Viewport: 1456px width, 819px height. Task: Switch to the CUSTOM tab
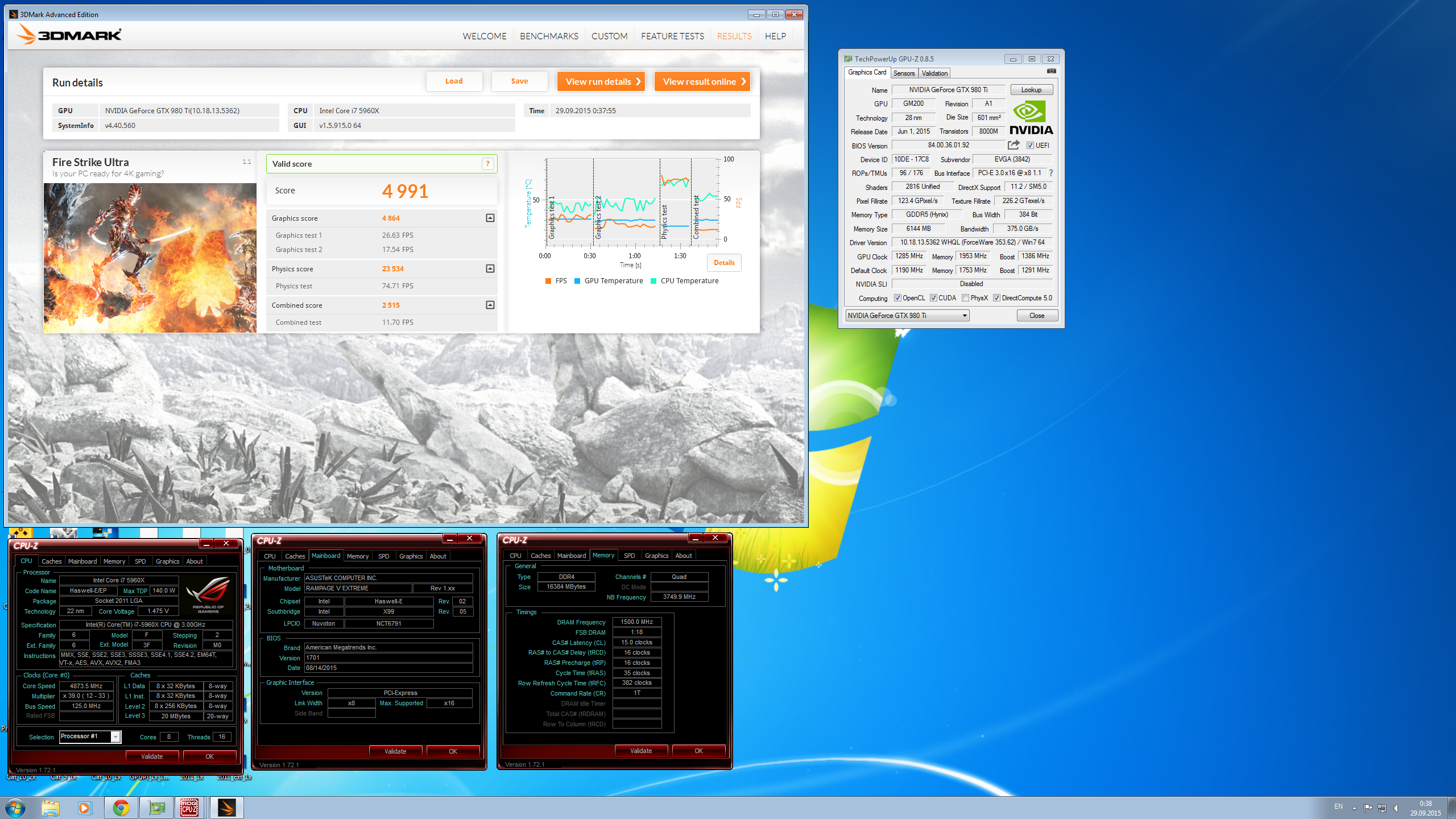coord(609,36)
